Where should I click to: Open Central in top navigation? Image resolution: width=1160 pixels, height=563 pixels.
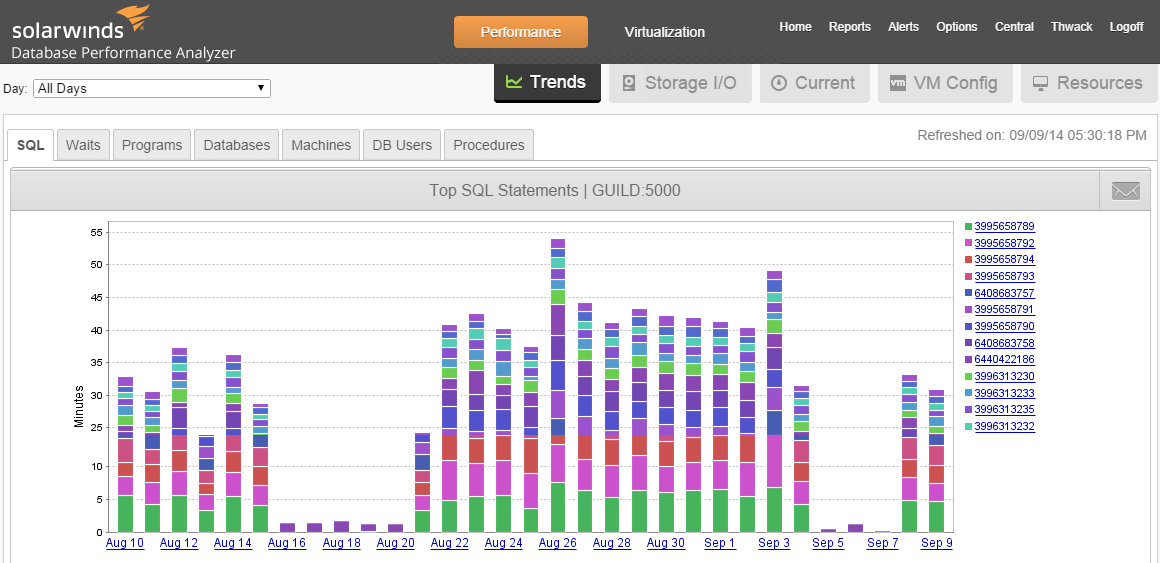[1014, 27]
